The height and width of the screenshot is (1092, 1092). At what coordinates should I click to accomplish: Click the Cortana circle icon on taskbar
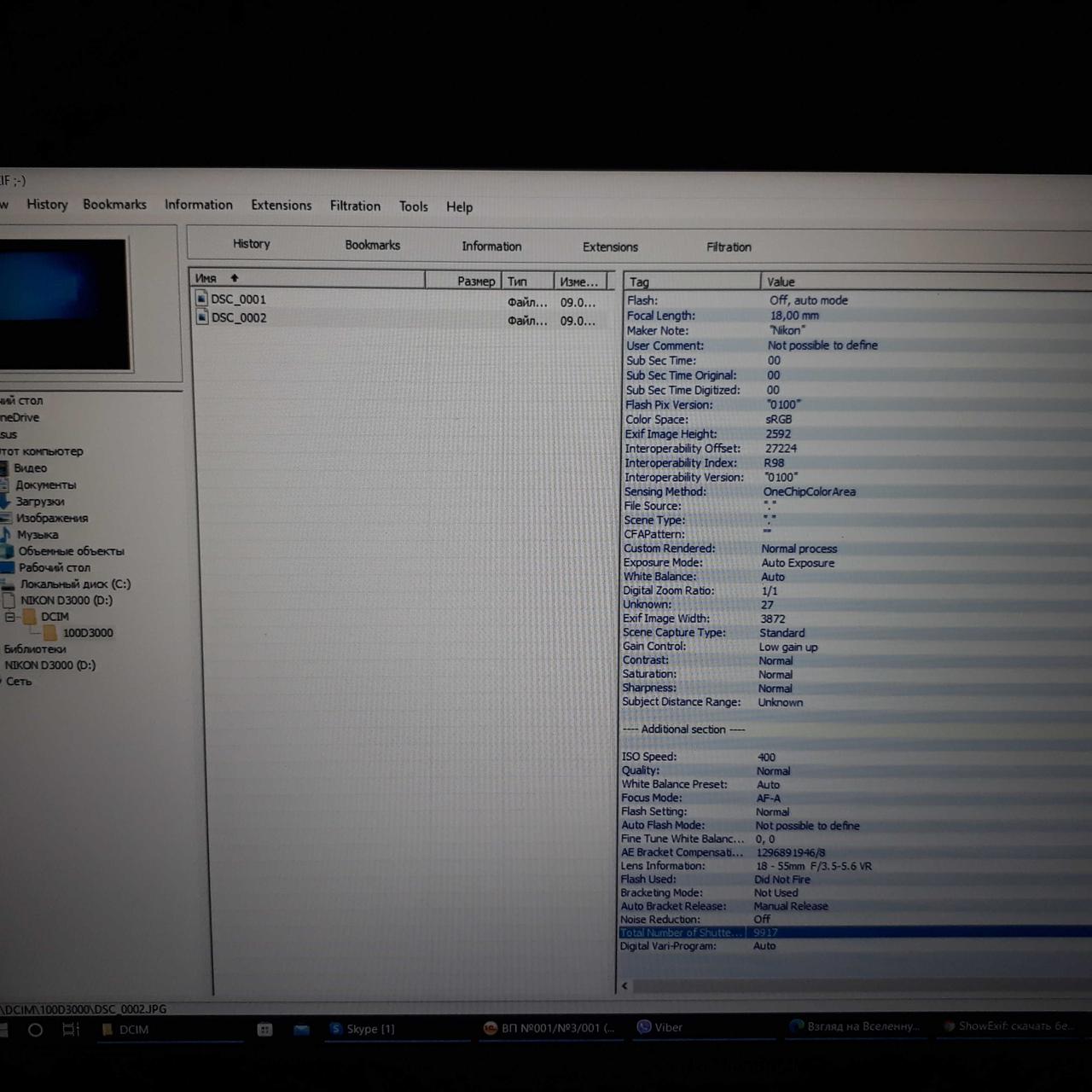tap(35, 1030)
